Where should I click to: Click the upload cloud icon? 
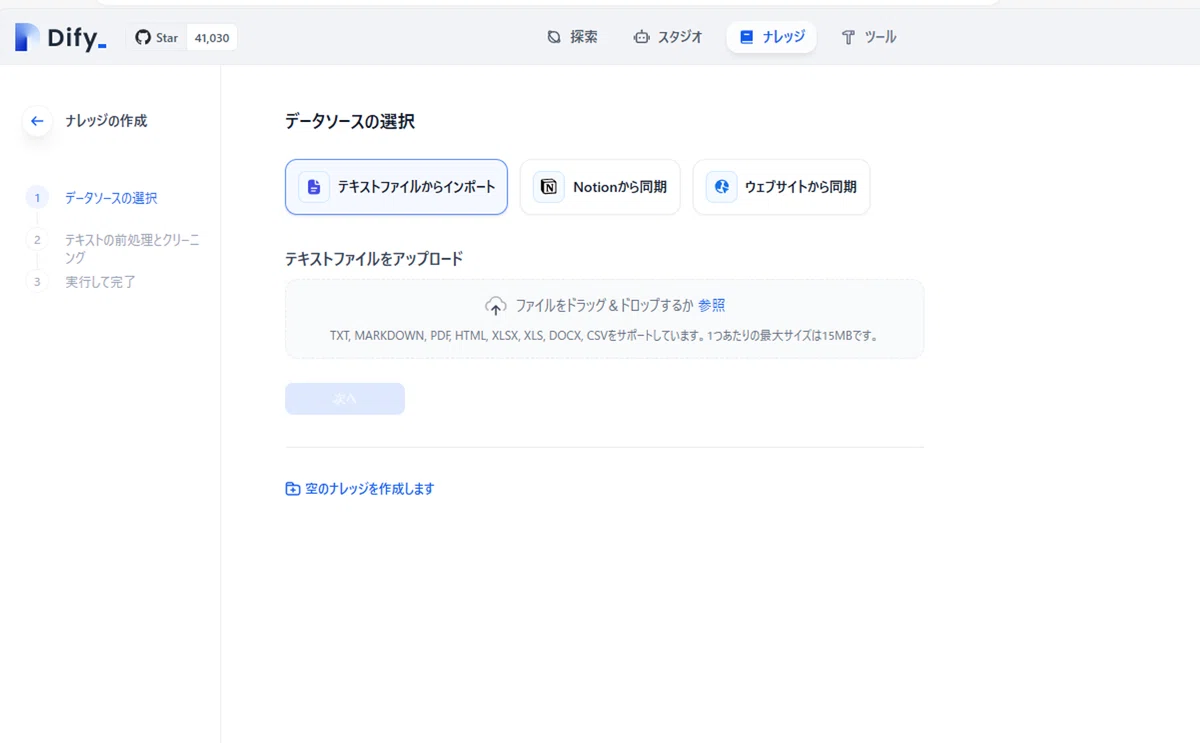pos(496,306)
